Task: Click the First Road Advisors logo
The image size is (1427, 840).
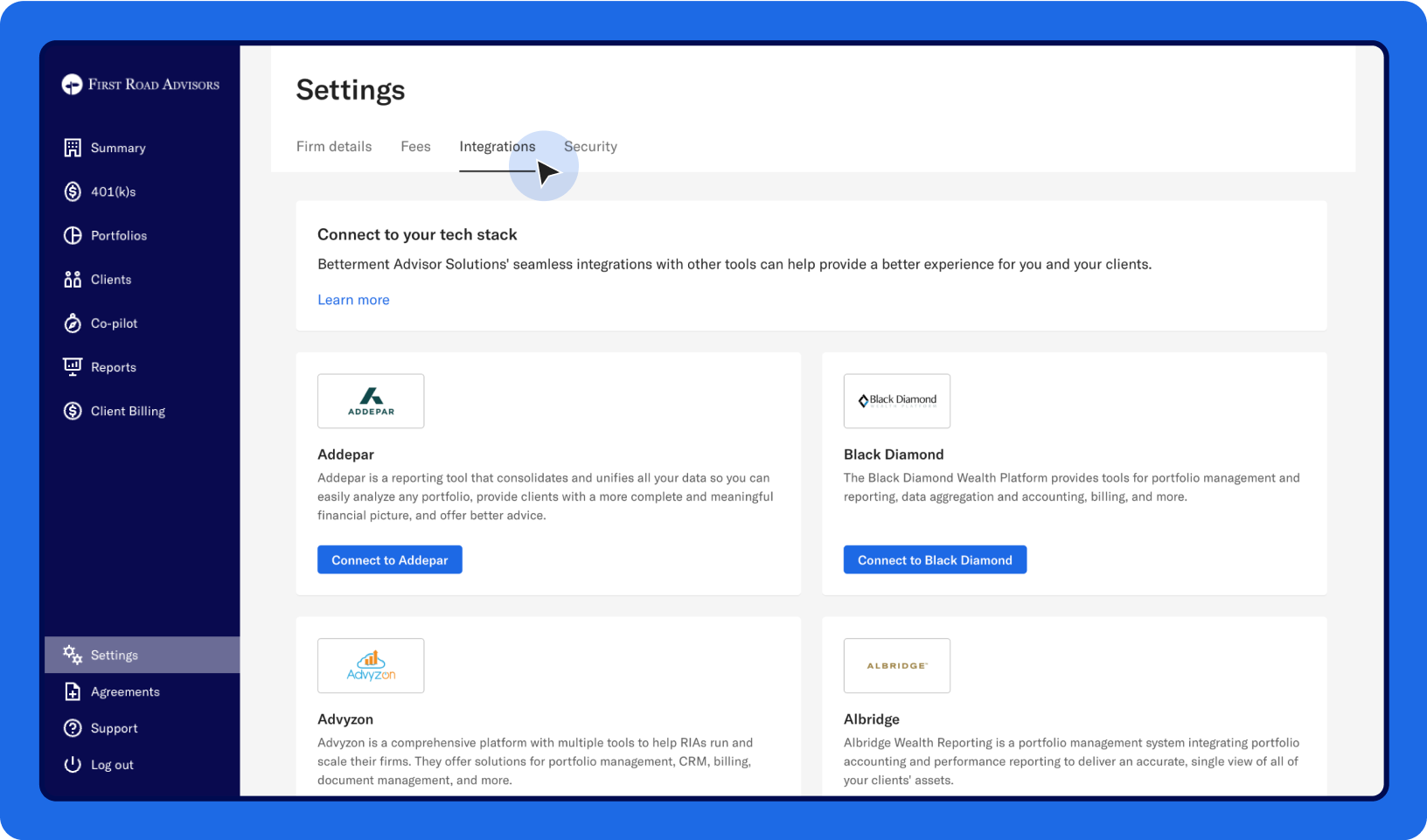Action: pyautogui.click(x=141, y=85)
